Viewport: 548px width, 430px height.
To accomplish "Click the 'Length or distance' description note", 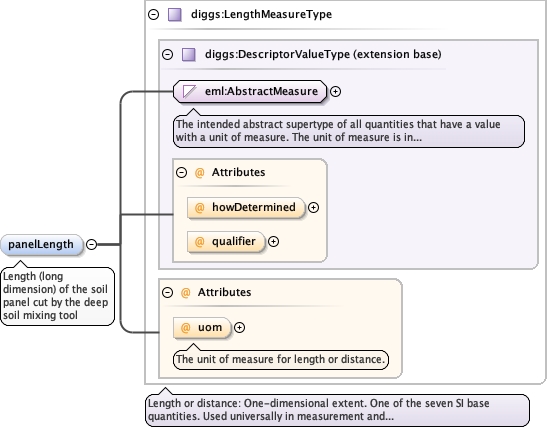I will click(x=337, y=410).
